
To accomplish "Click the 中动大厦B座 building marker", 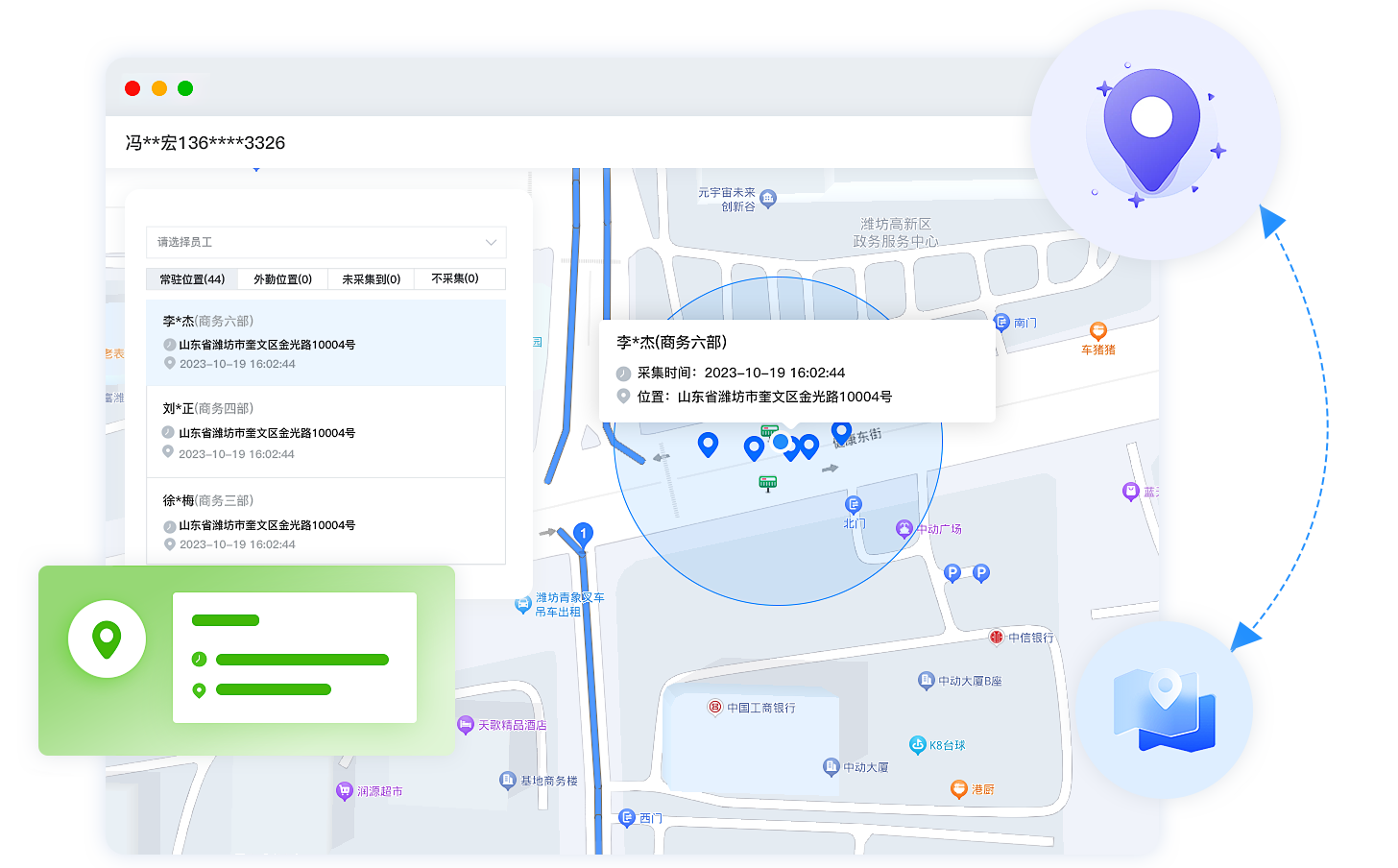I will coord(926,681).
